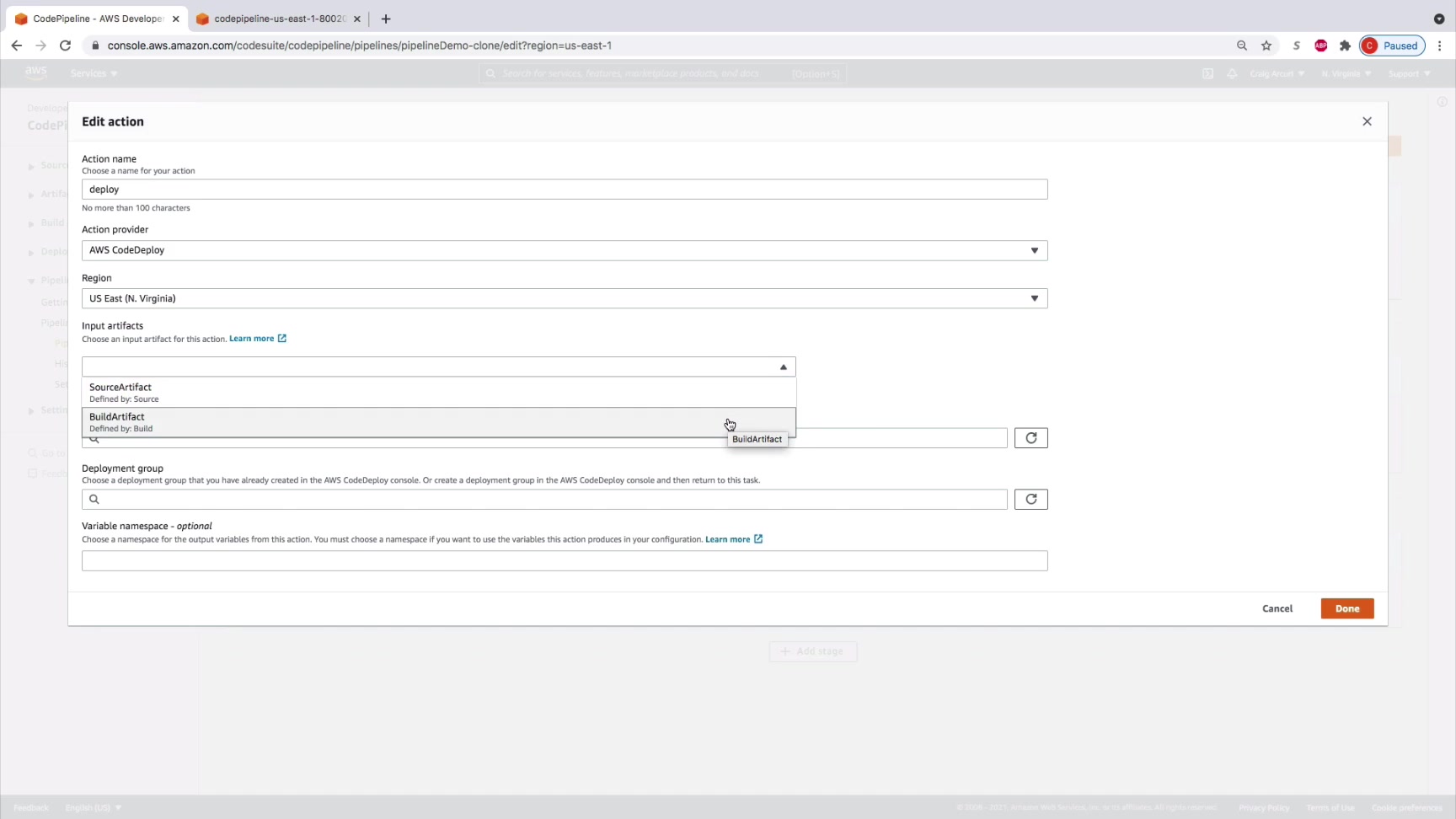Click the Variable namespace input field
This screenshot has height=819, width=1456.
click(565, 561)
